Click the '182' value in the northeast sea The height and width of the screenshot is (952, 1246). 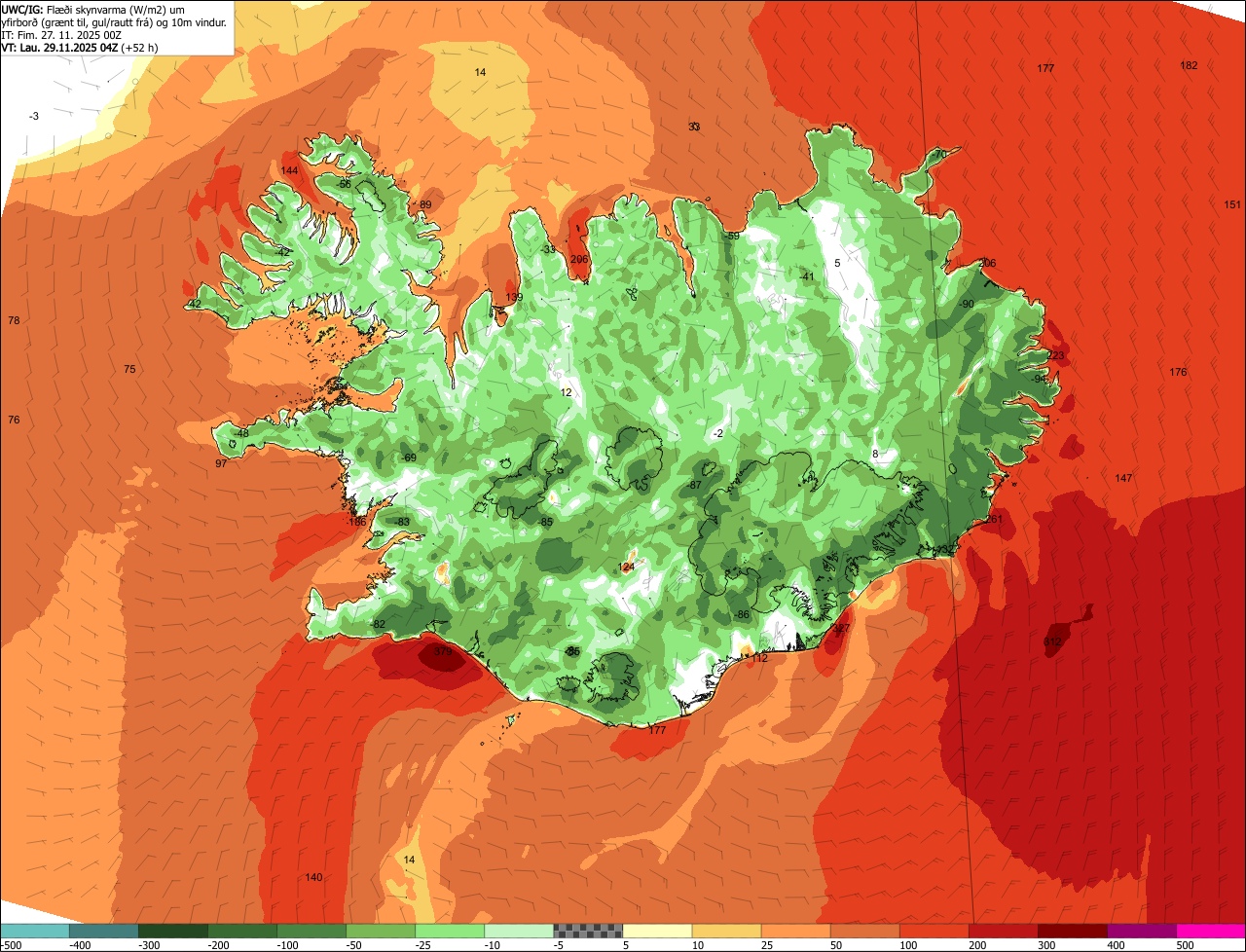1189,65
